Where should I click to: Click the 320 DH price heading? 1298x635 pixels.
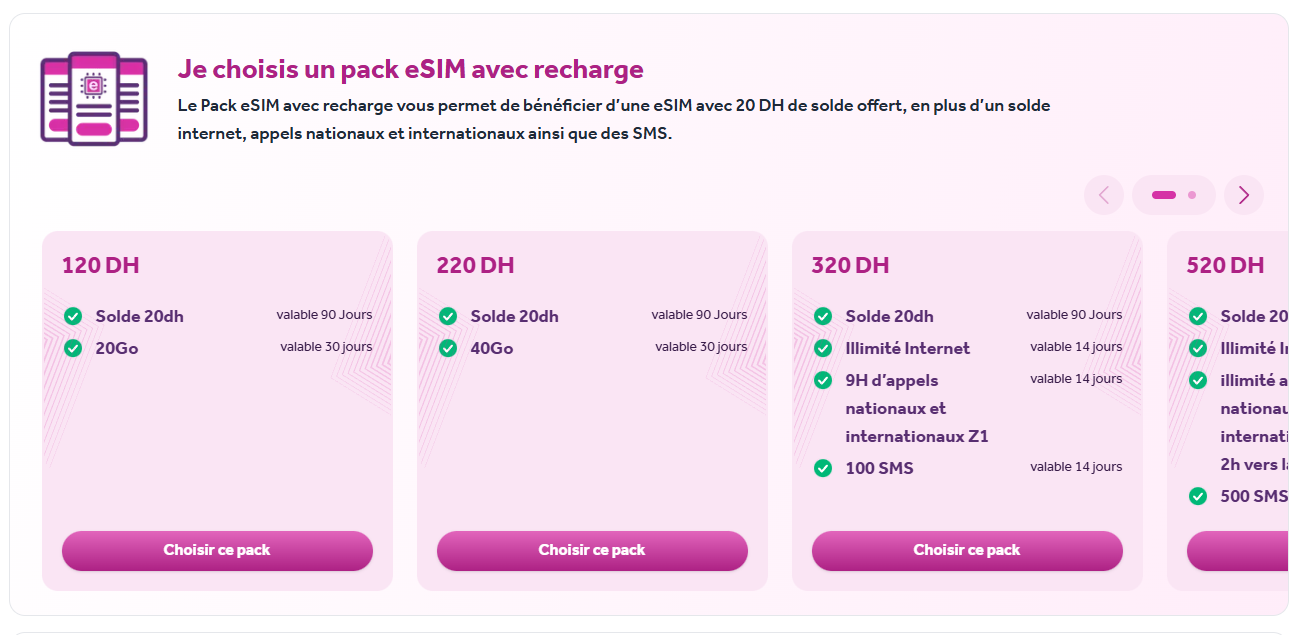pos(850,266)
